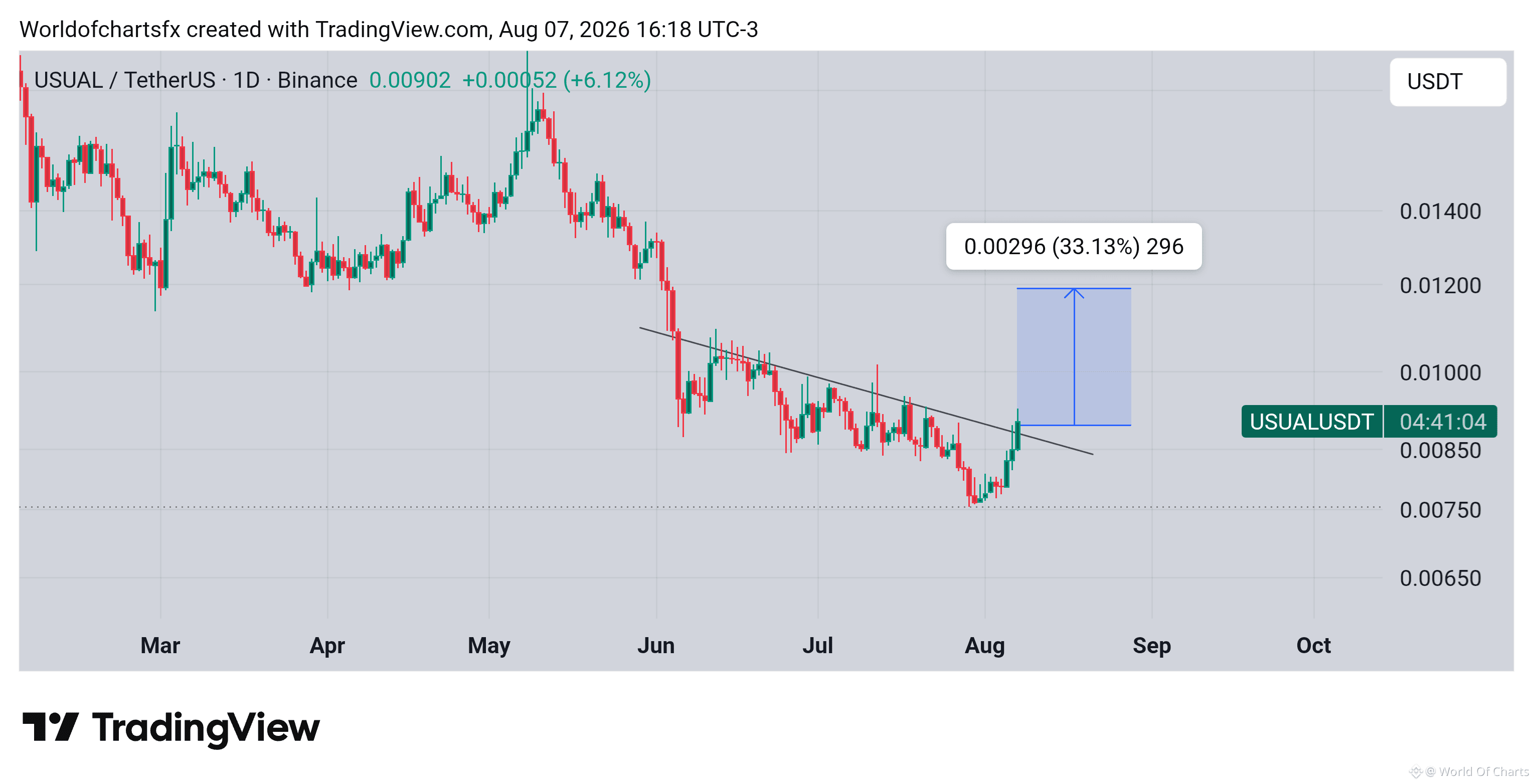Click the 0.00902 current price value
The height and width of the screenshot is (784, 1533).
pyautogui.click(x=409, y=80)
